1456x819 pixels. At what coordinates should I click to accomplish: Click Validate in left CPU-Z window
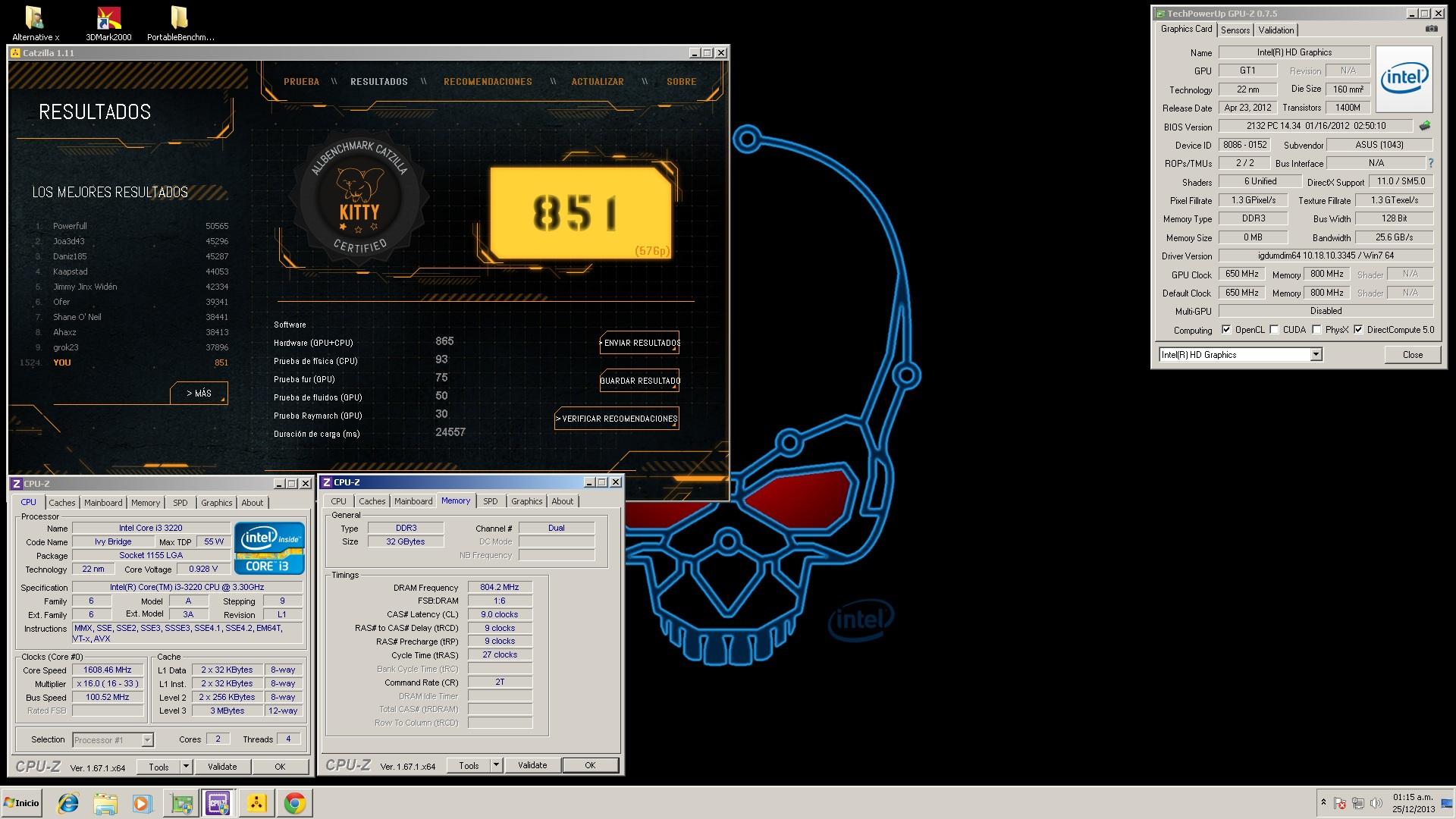[x=222, y=767]
